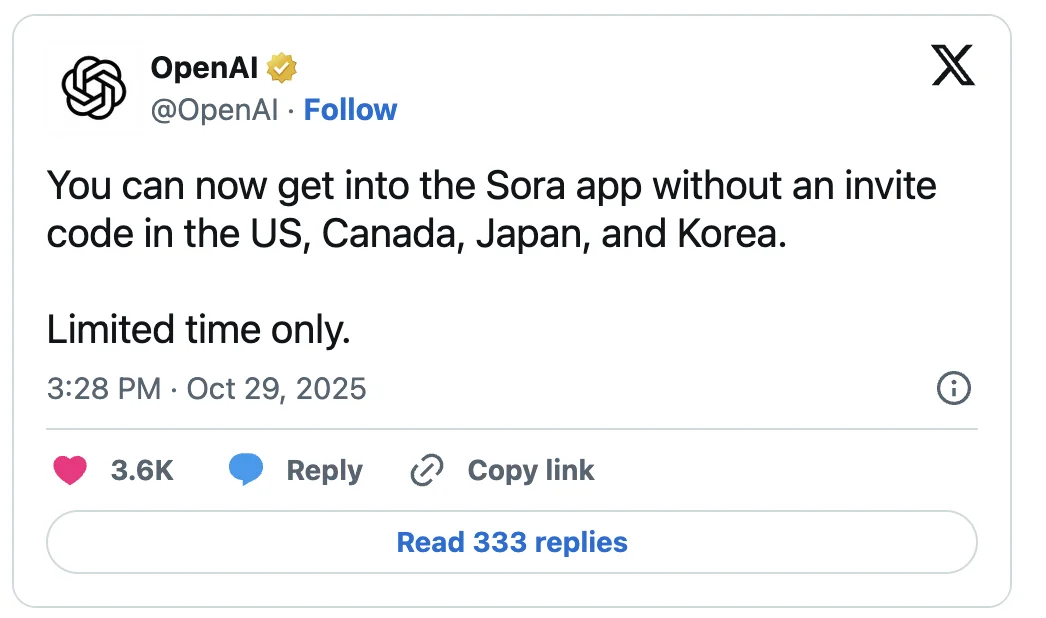Click the info circle icon

pyautogui.click(x=953, y=388)
